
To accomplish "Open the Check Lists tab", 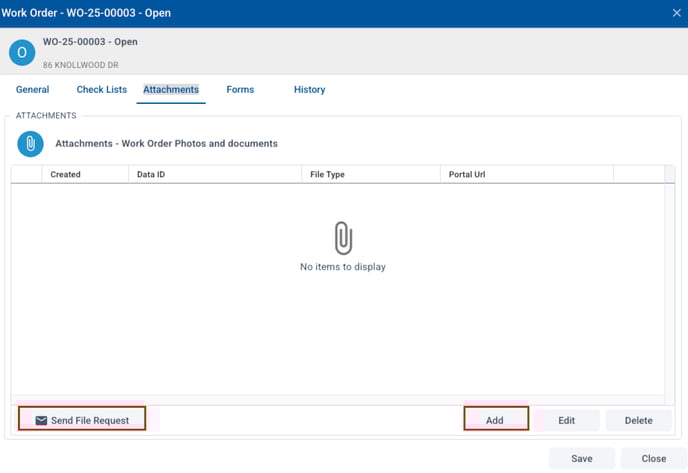I will 102,90.
